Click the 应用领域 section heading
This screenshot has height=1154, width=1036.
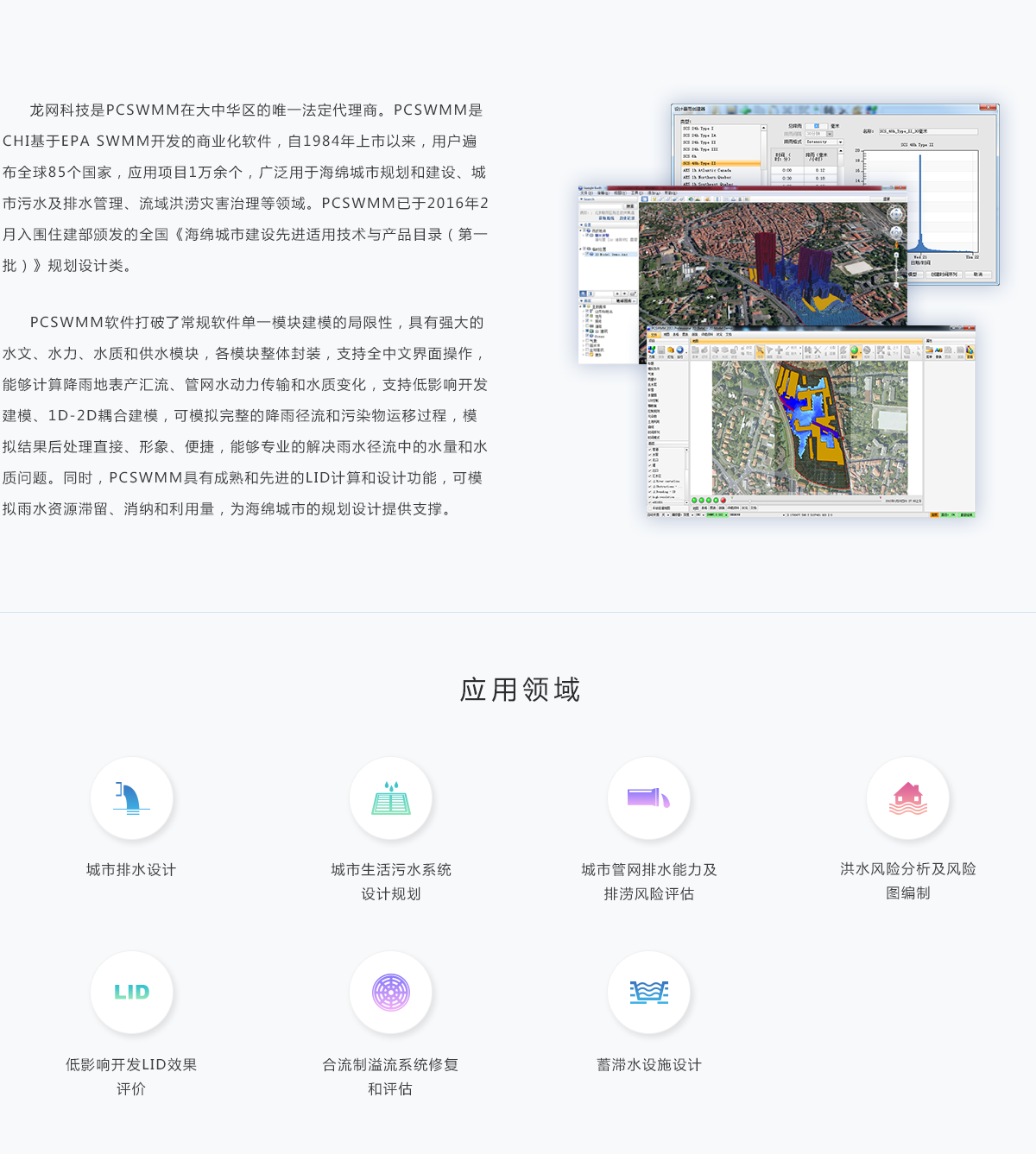click(x=521, y=690)
